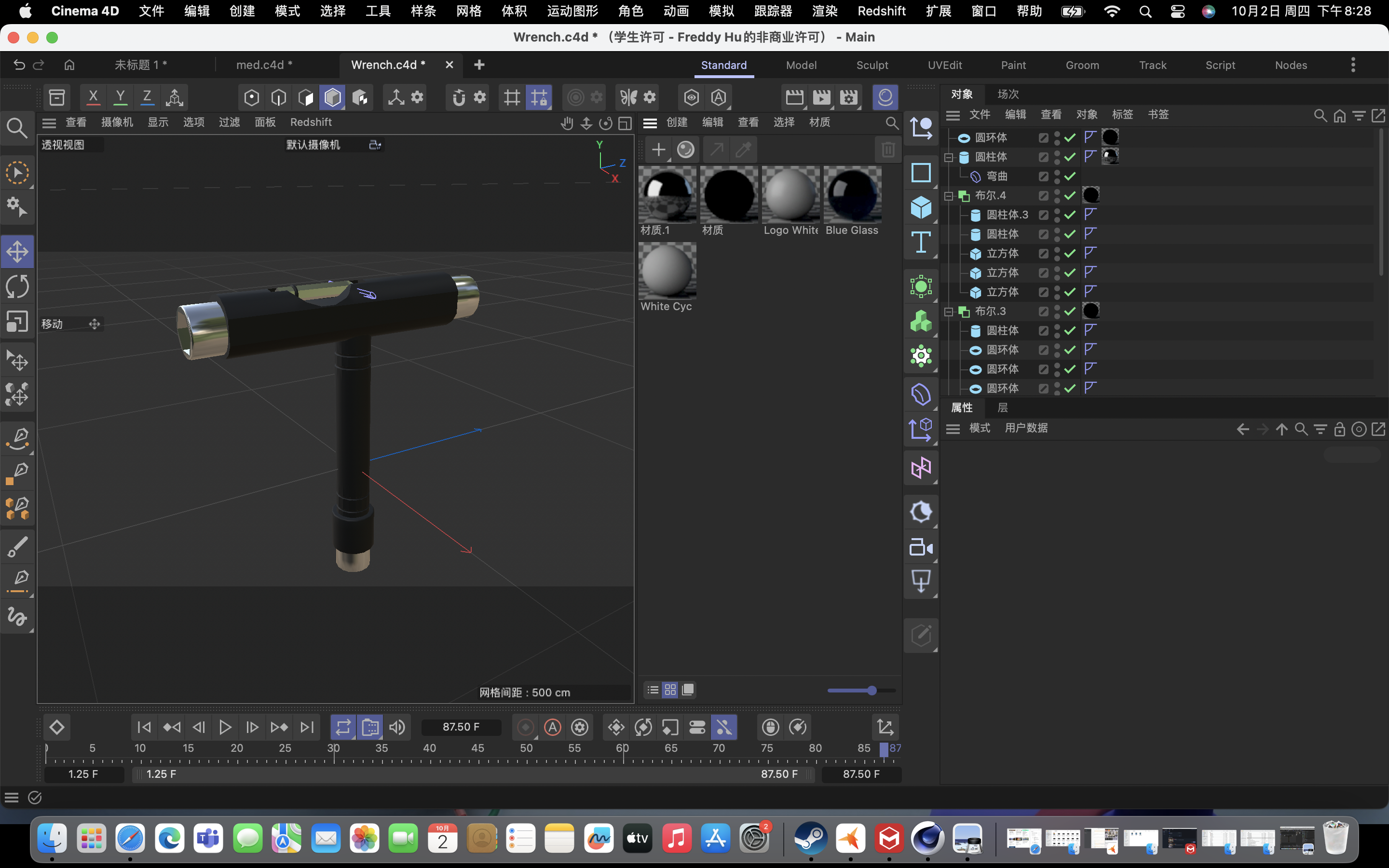This screenshot has height=868, width=1389.
Task: Select the Scale tool
Action: pos(17,322)
